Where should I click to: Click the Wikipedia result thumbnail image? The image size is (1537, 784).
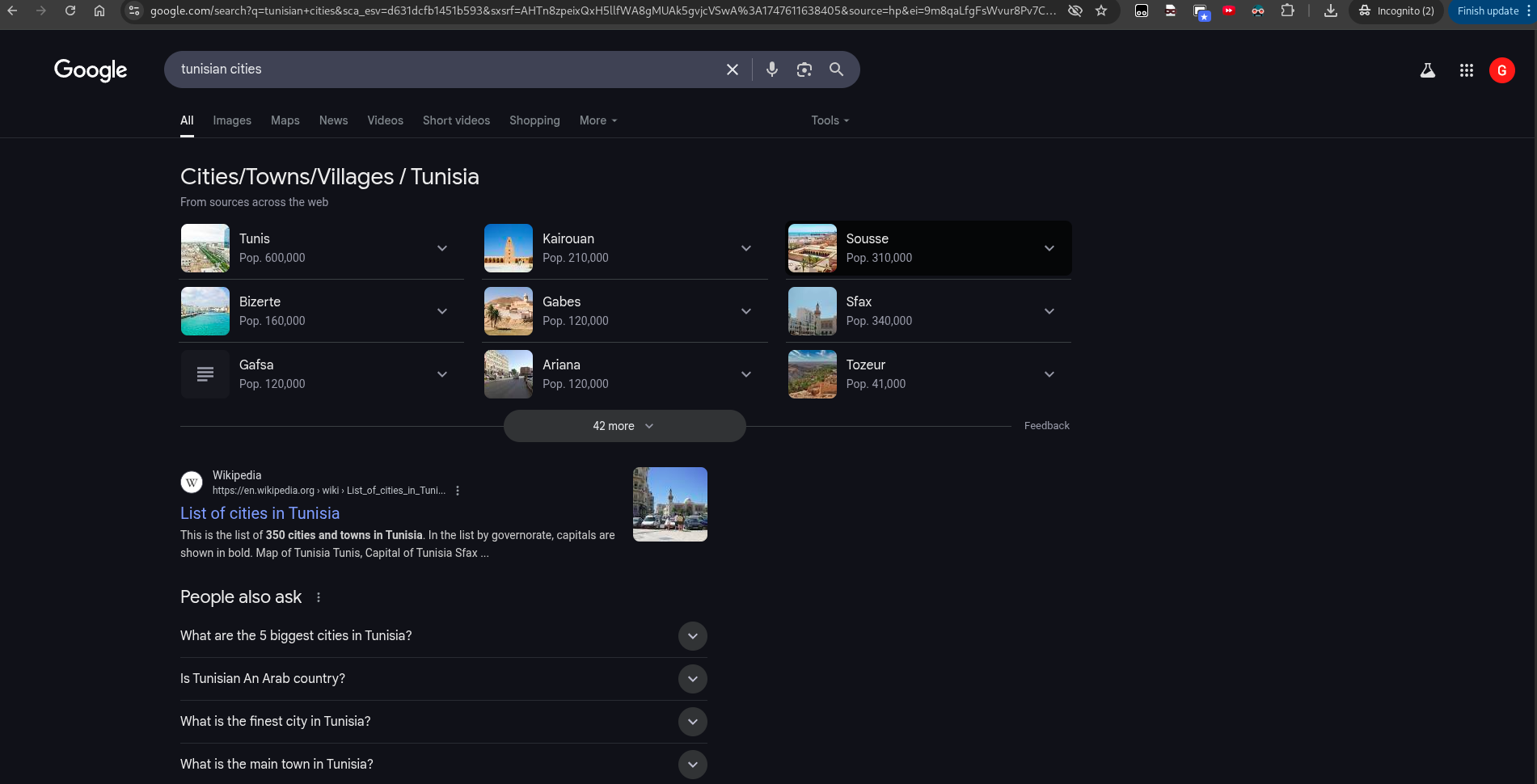coord(669,504)
